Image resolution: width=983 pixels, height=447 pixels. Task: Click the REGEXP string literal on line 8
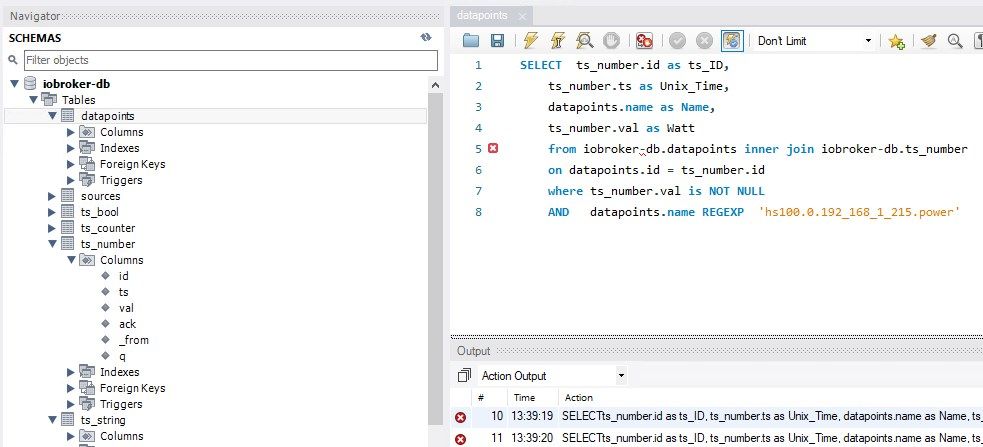(x=859, y=212)
